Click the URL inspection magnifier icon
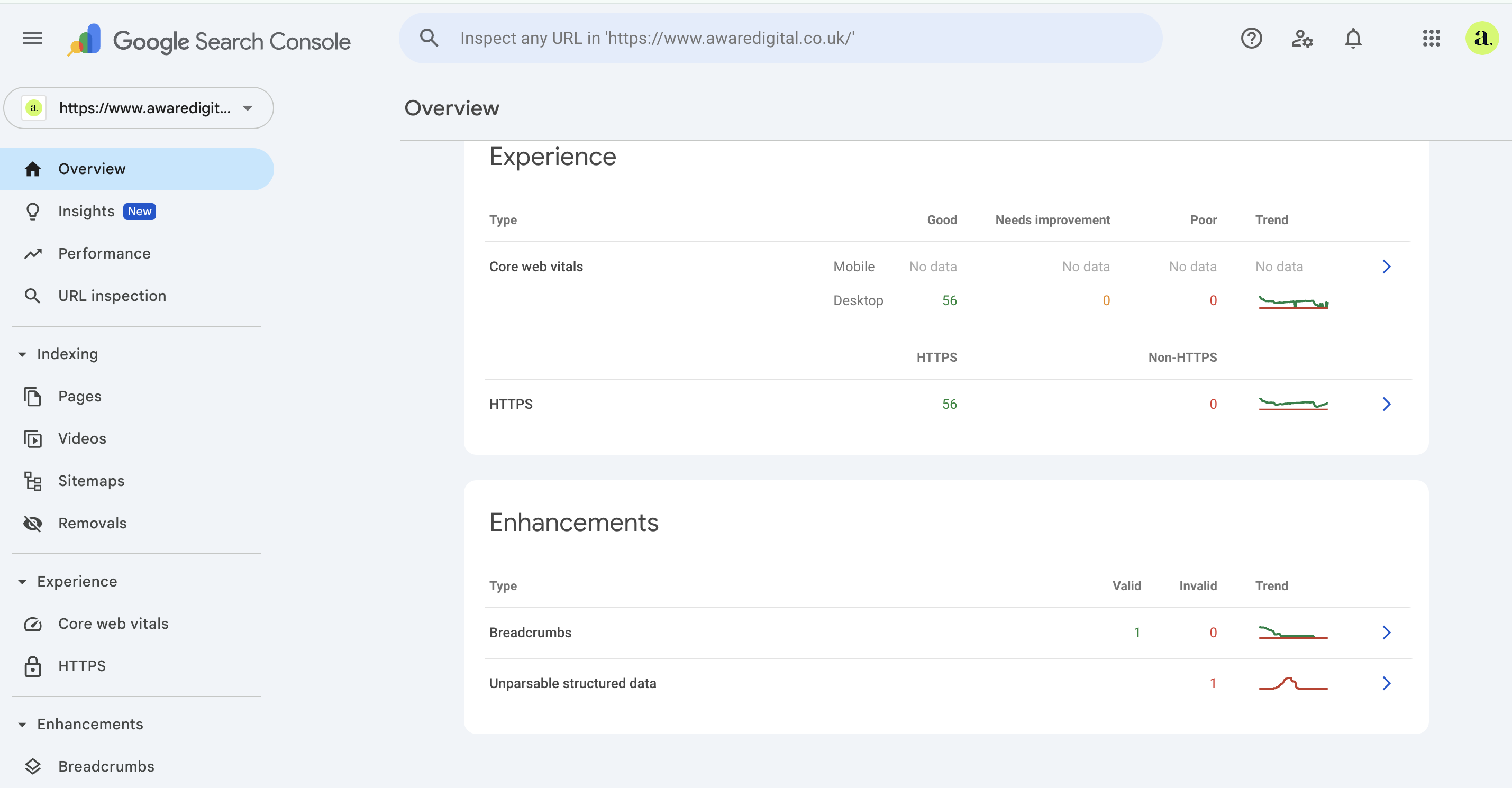Image resolution: width=1512 pixels, height=788 pixels. [33, 296]
